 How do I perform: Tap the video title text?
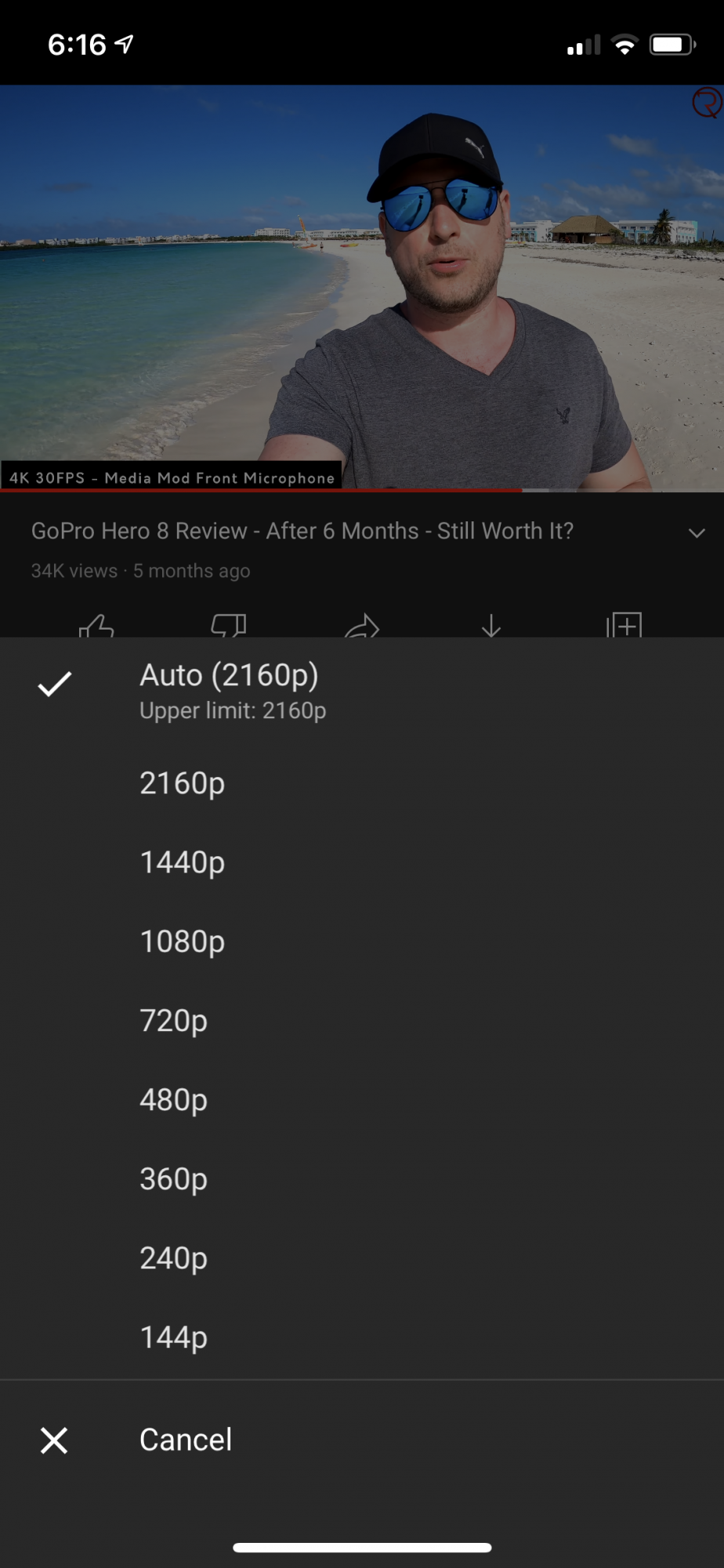click(302, 531)
